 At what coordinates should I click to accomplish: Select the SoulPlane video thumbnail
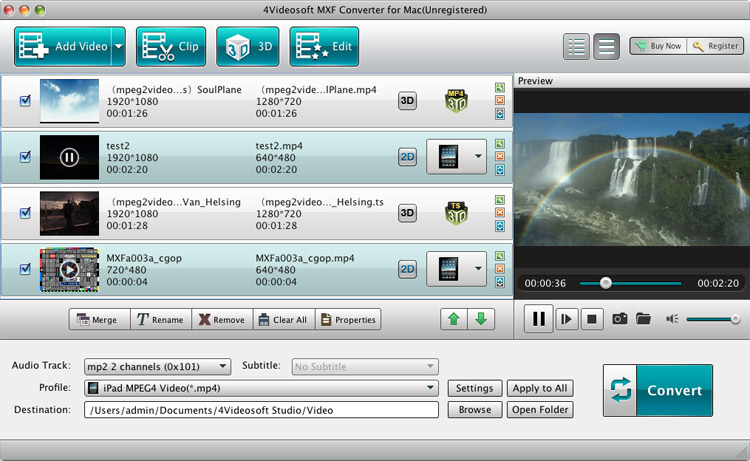tap(69, 101)
